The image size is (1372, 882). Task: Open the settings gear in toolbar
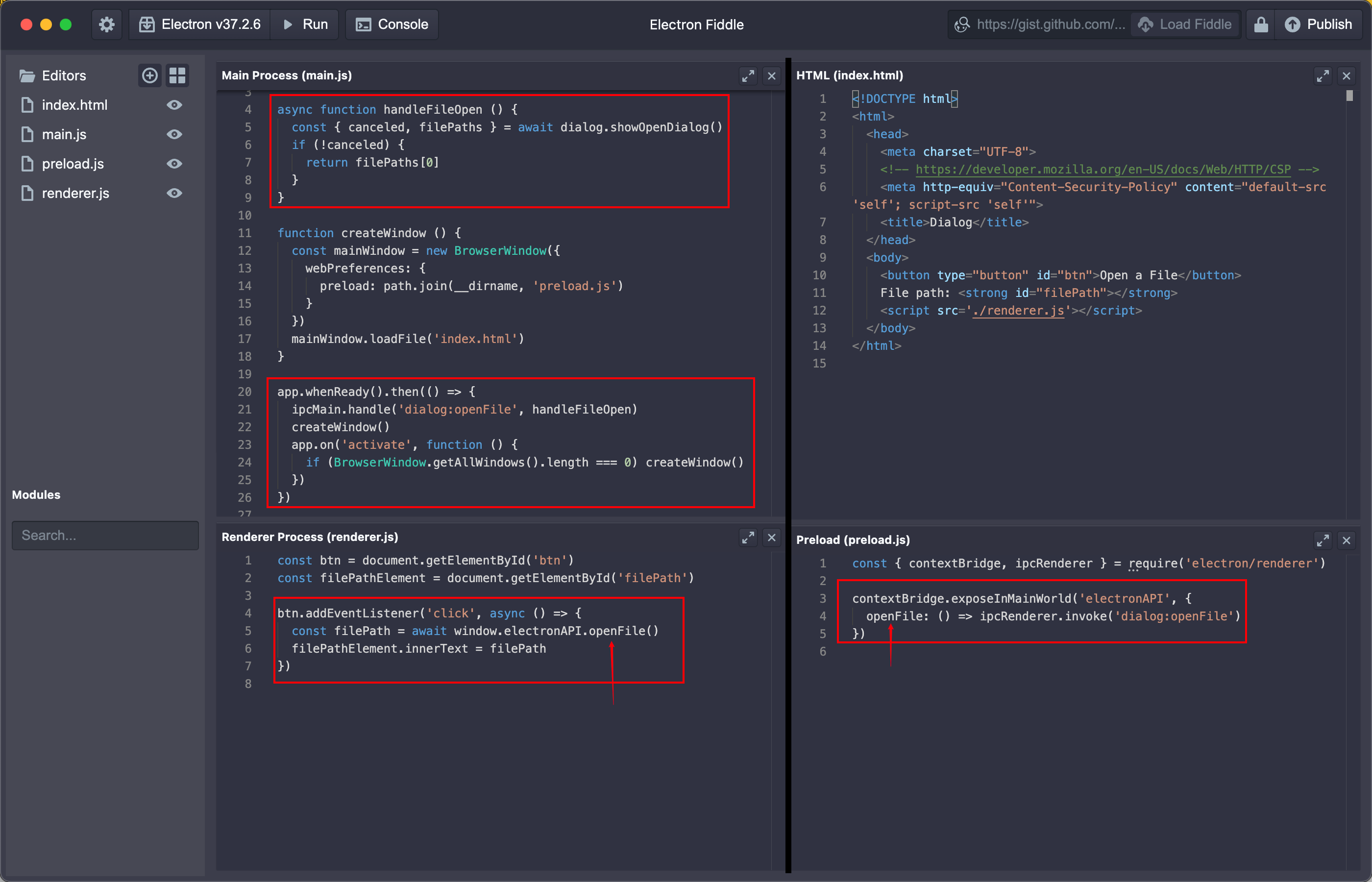[106, 24]
